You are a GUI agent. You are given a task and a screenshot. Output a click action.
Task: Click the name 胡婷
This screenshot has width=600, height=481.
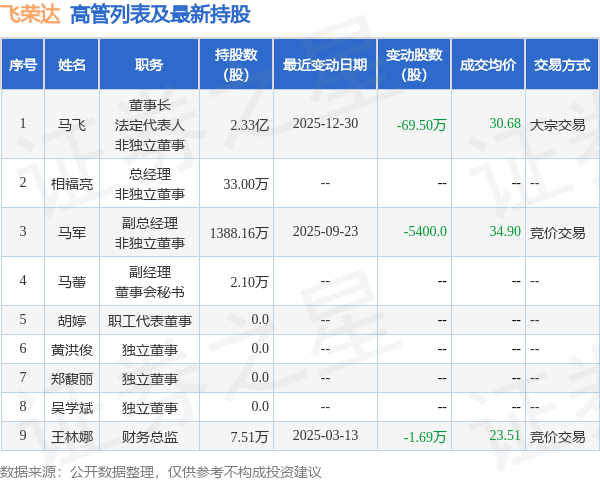click(x=72, y=320)
